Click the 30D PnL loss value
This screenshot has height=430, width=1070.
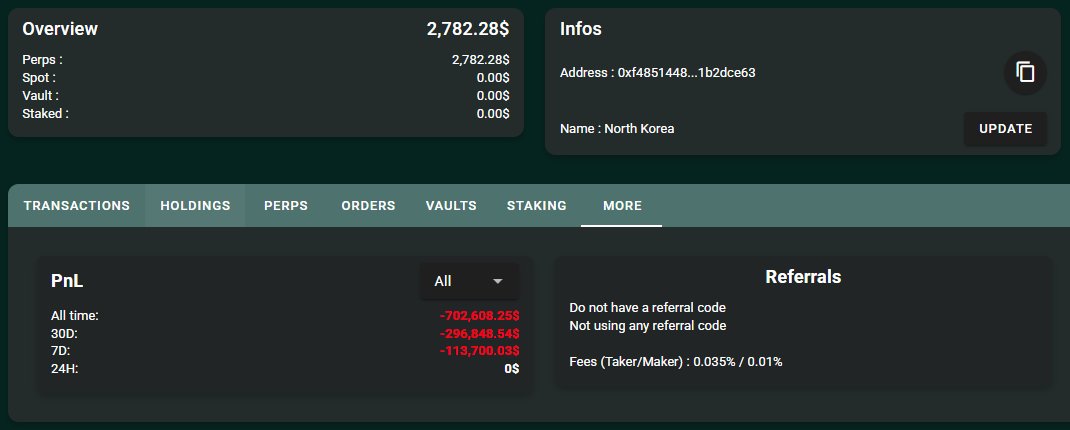[x=480, y=334]
